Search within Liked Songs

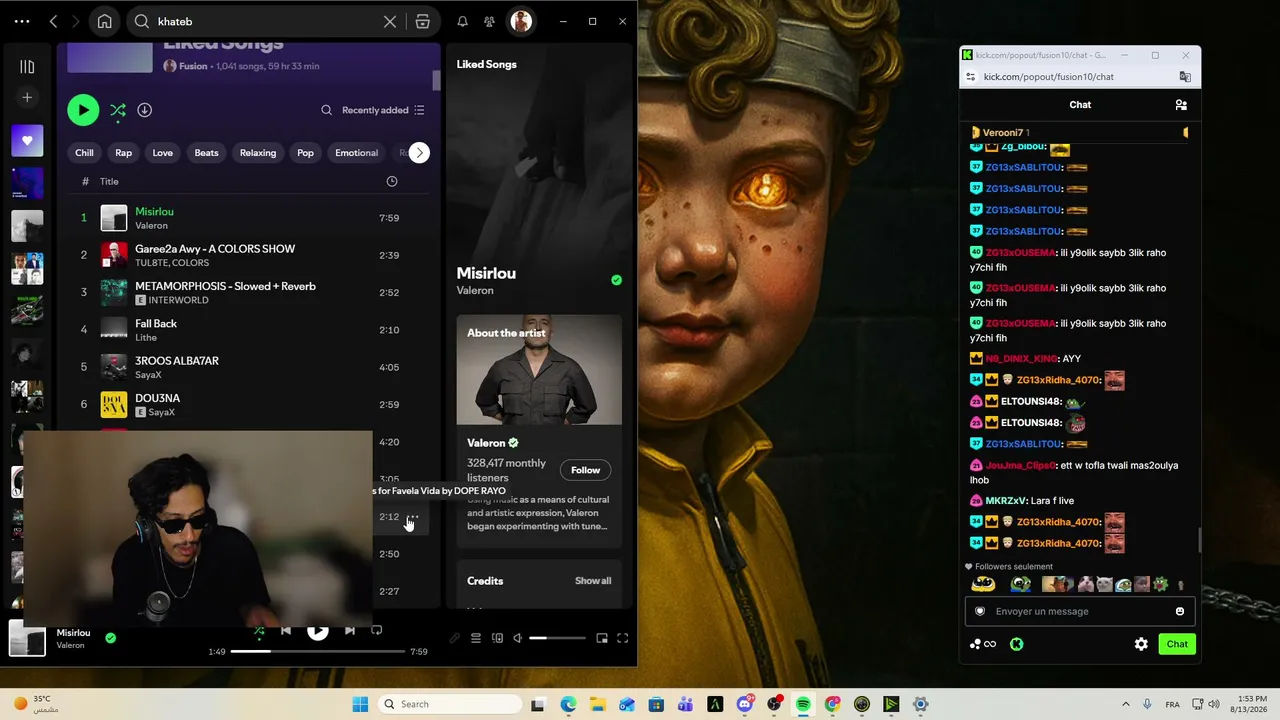(326, 110)
